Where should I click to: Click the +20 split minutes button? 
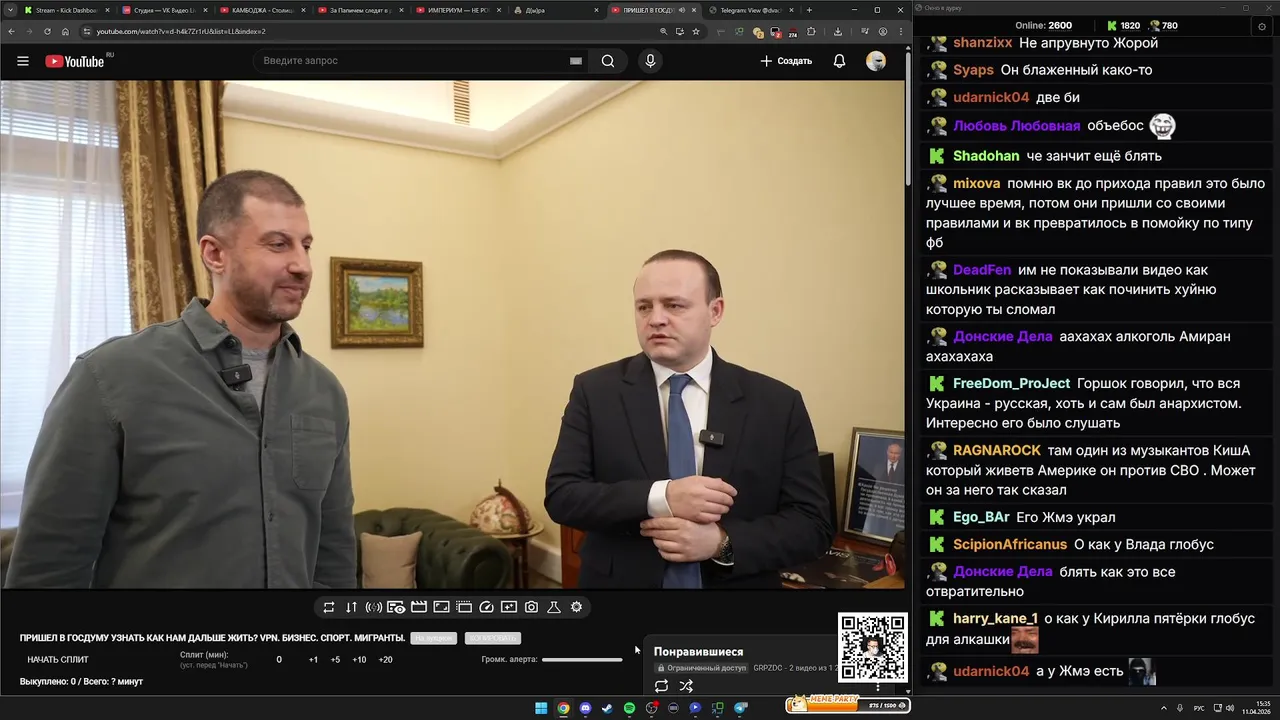[385, 660]
